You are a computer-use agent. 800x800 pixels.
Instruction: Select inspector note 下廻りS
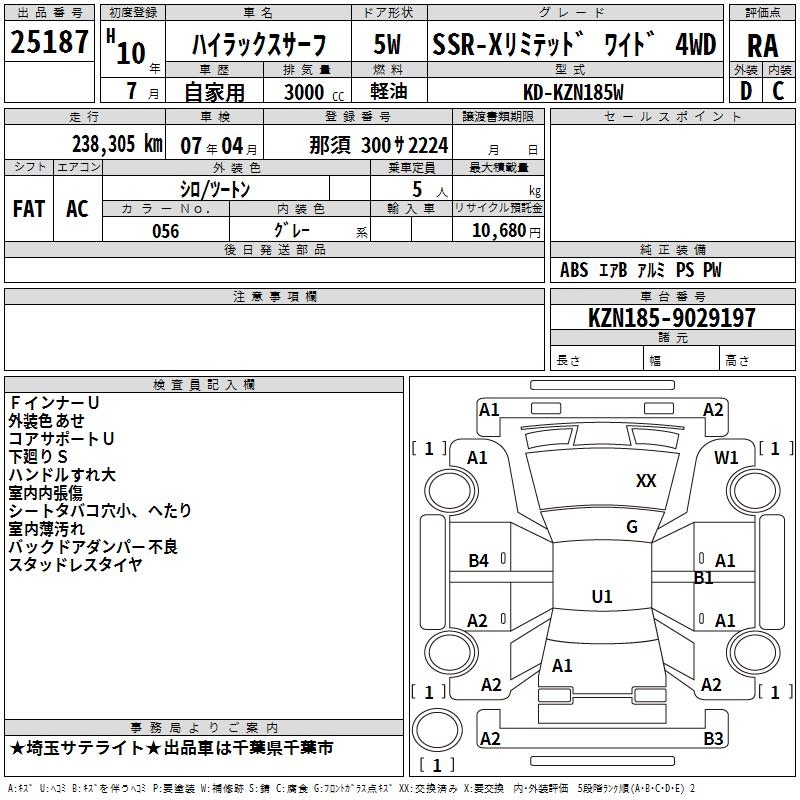tap(38, 456)
